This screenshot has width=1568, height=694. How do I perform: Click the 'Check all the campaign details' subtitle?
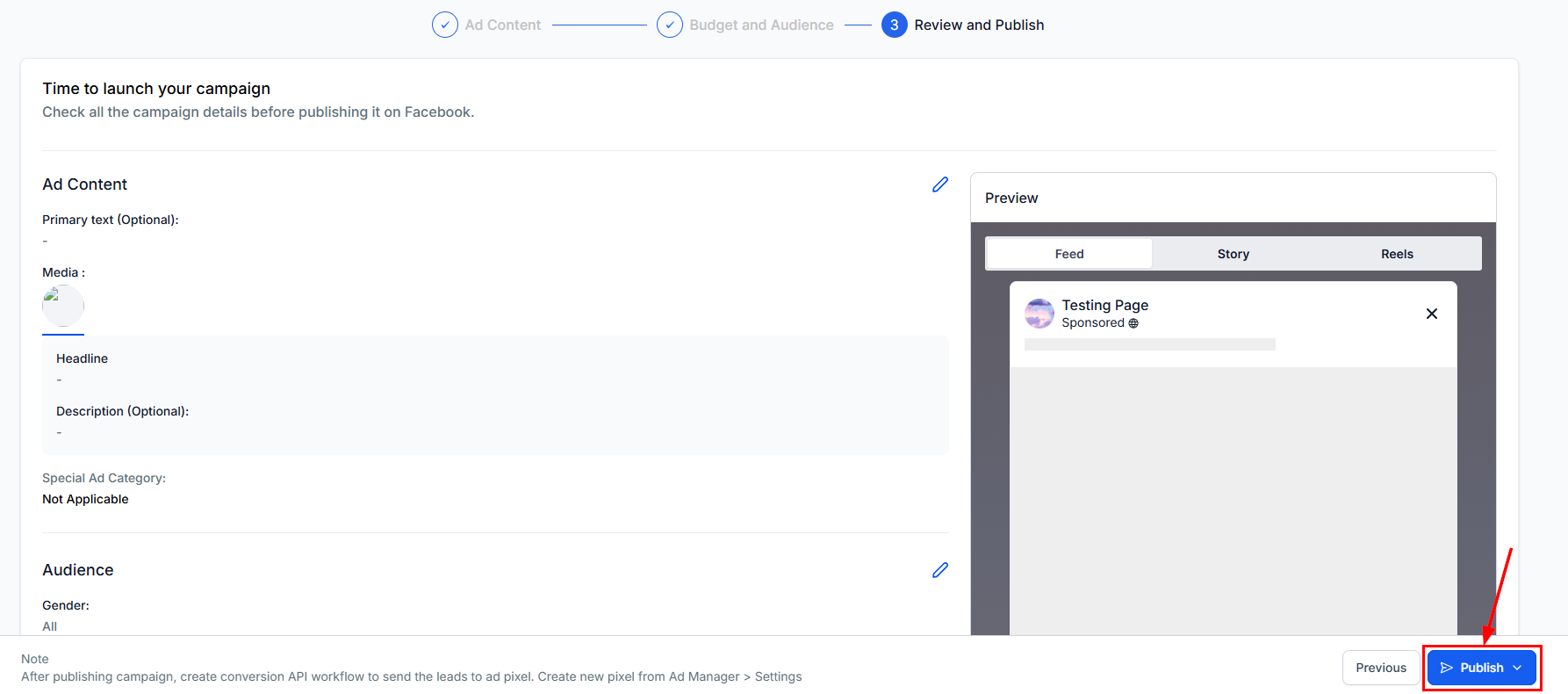click(258, 112)
